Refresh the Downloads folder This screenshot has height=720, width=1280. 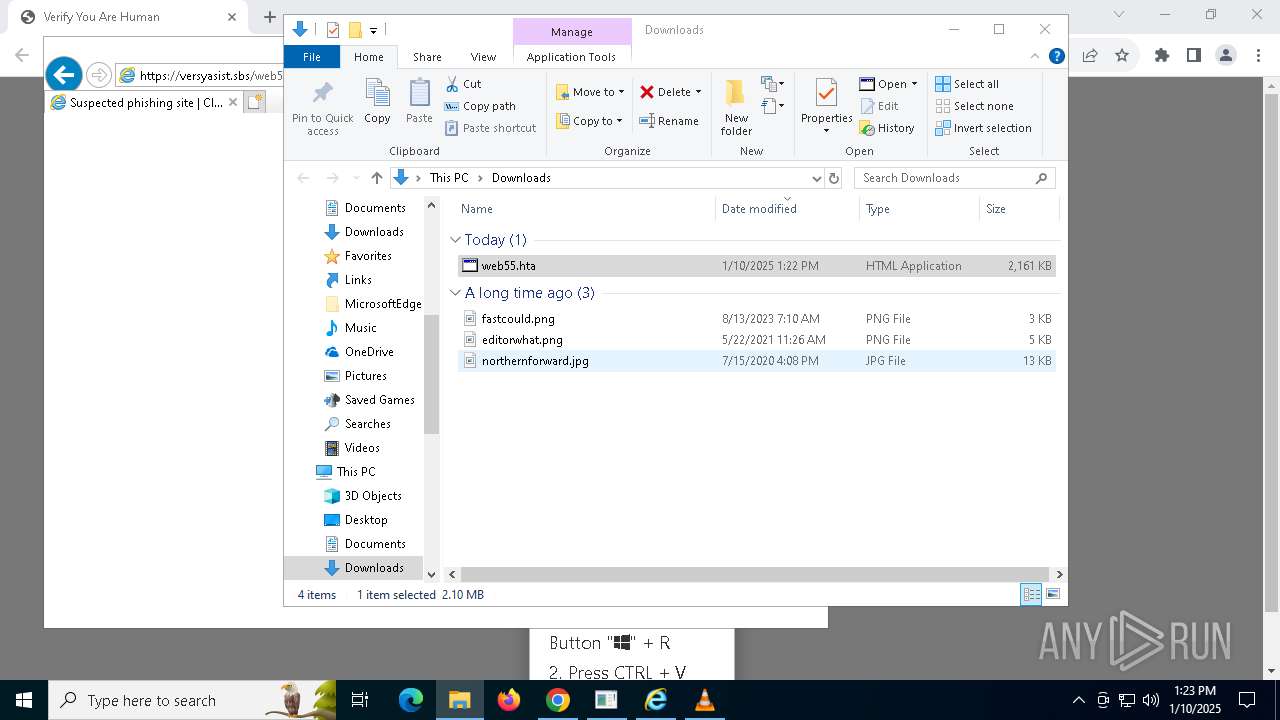click(x=834, y=178)
